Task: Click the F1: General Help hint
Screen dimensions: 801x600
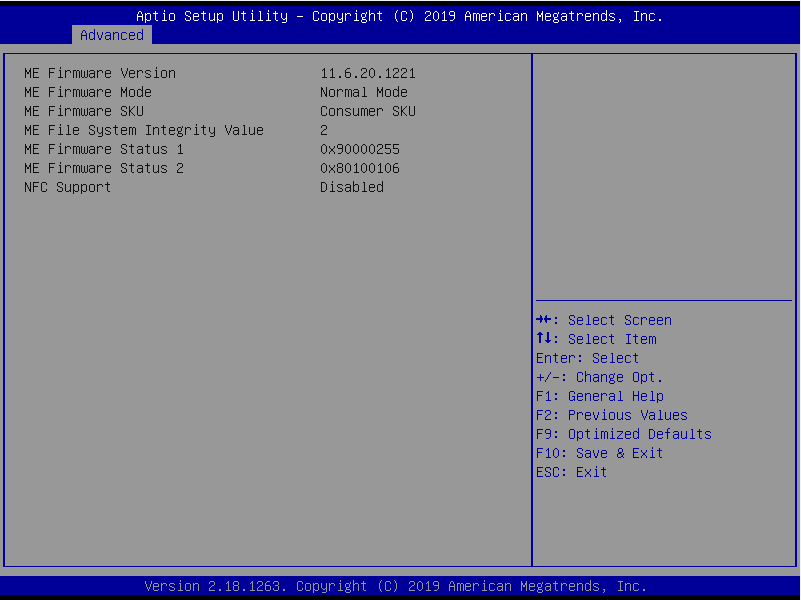Action: coord(600,396)
